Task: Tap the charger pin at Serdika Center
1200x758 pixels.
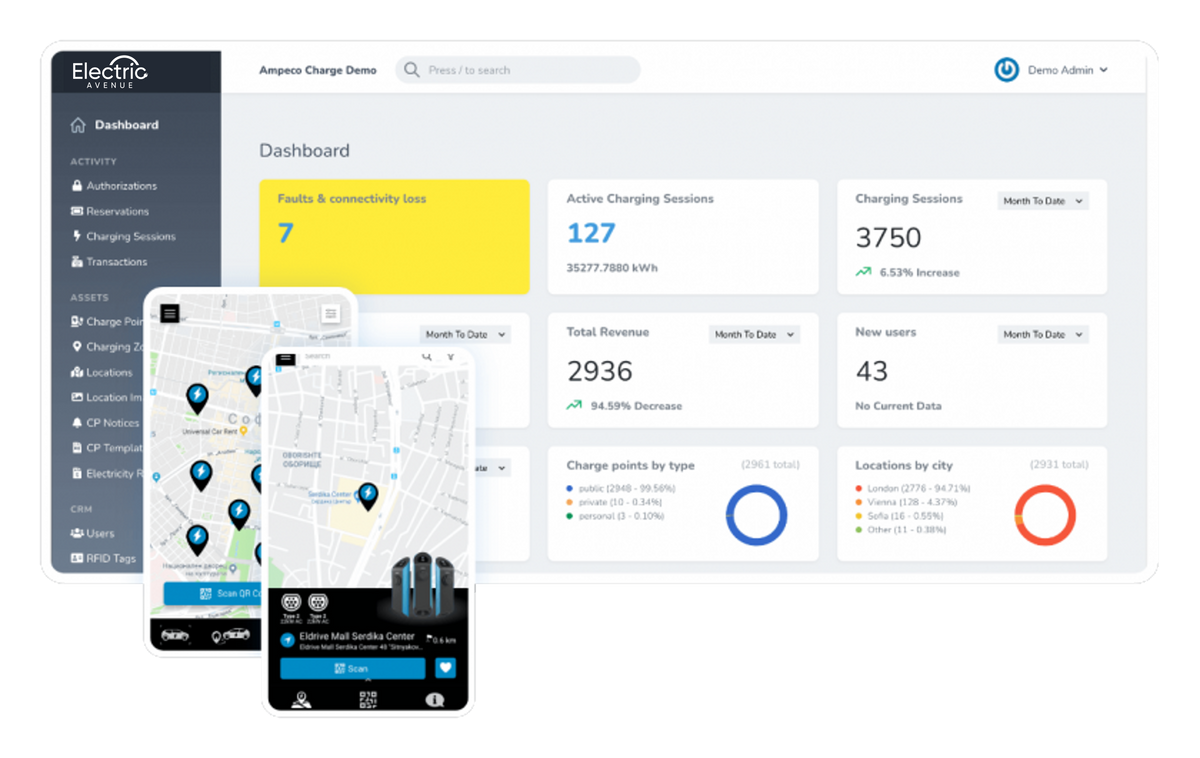Action: click(x=368, y=495)
